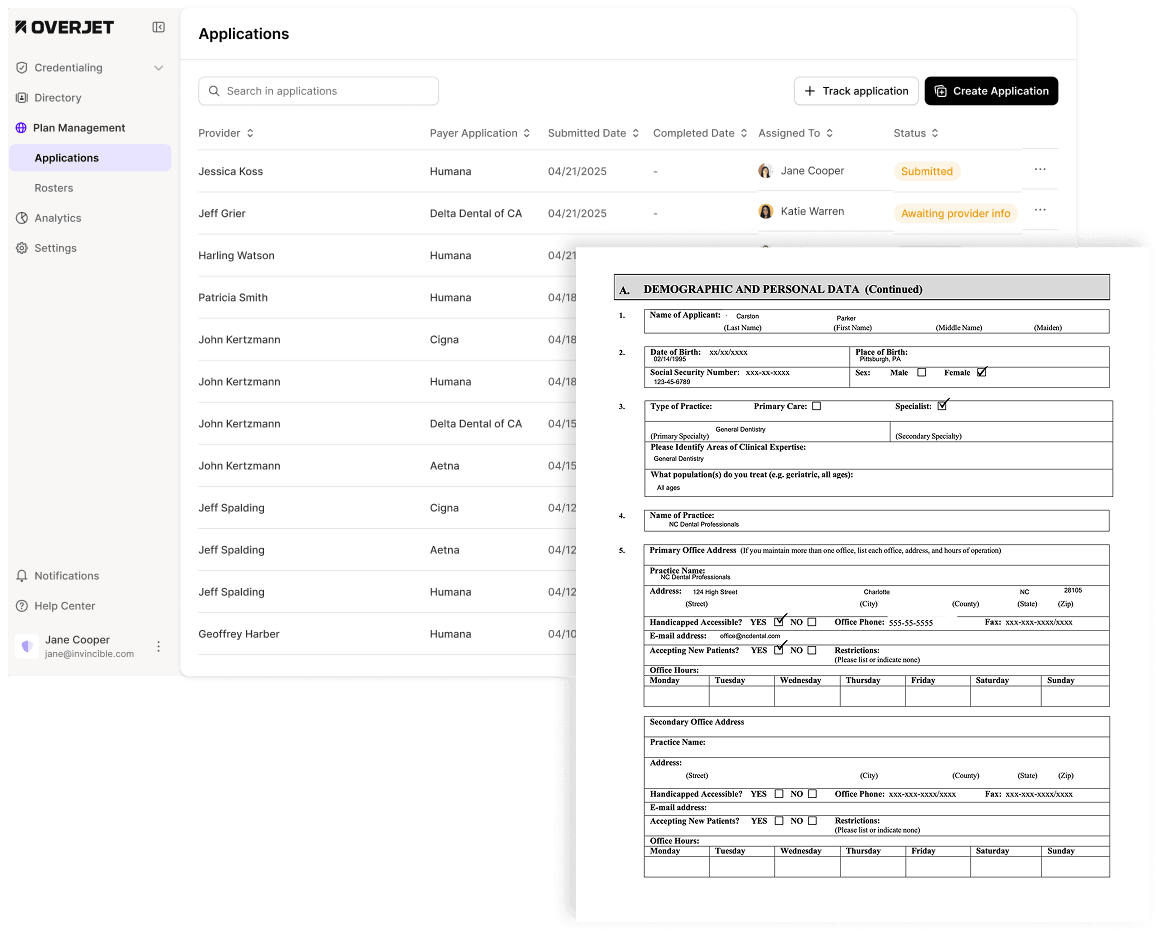Sort by the Status column header
The image size is (1159, 934).
coord(909,133)
